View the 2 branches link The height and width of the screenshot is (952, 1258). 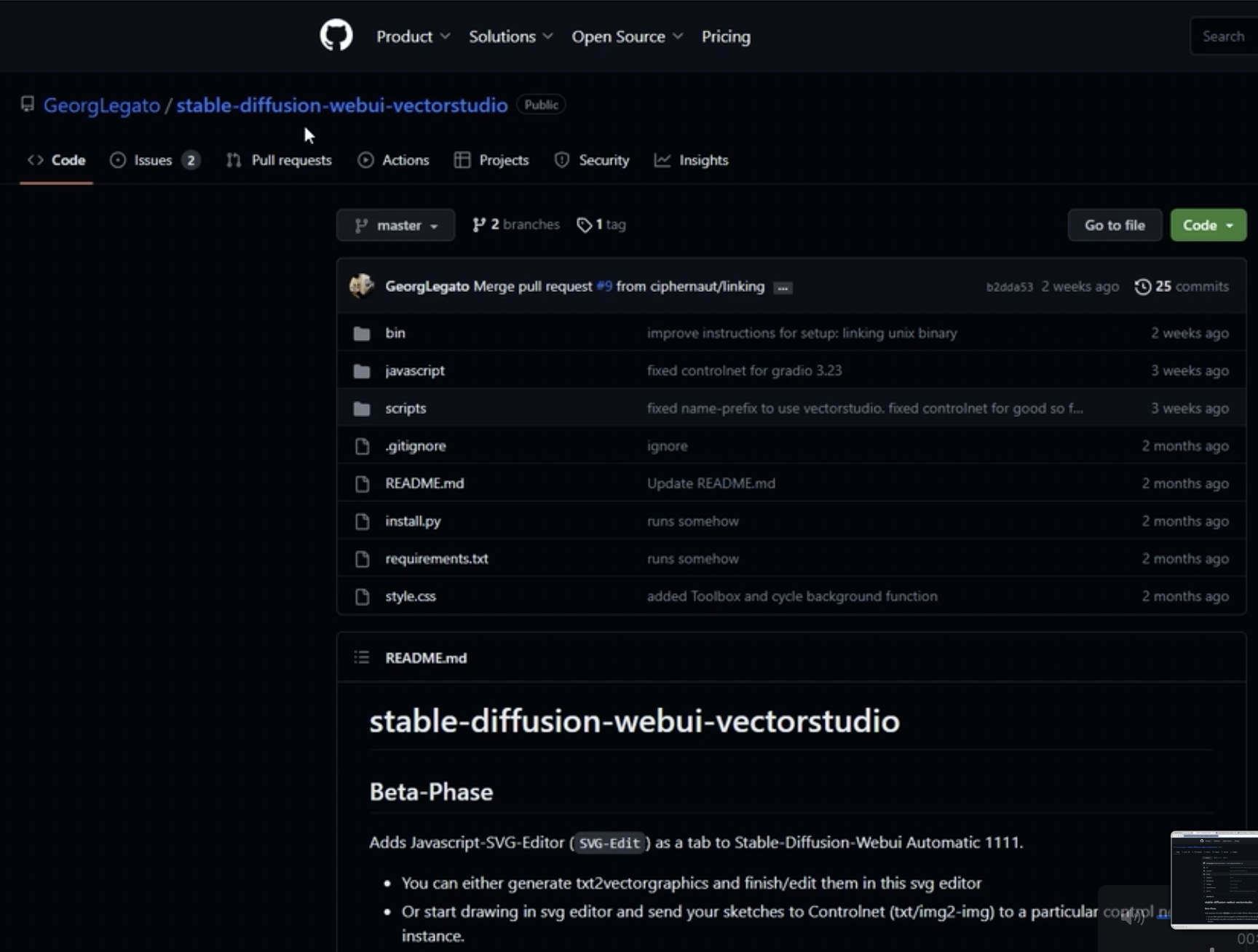516,224
